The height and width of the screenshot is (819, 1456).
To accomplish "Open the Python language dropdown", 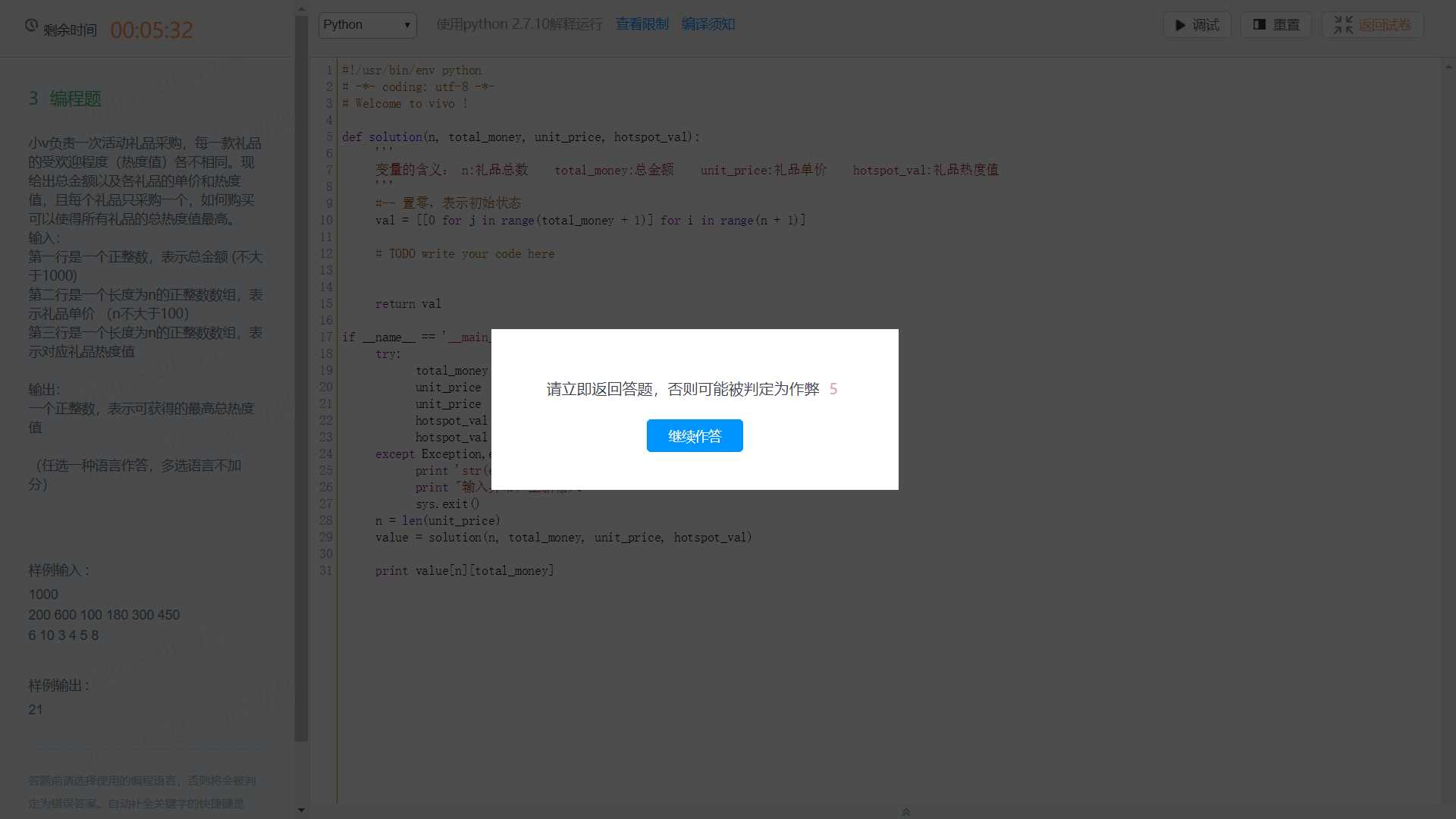I will [x=367, y=25].
